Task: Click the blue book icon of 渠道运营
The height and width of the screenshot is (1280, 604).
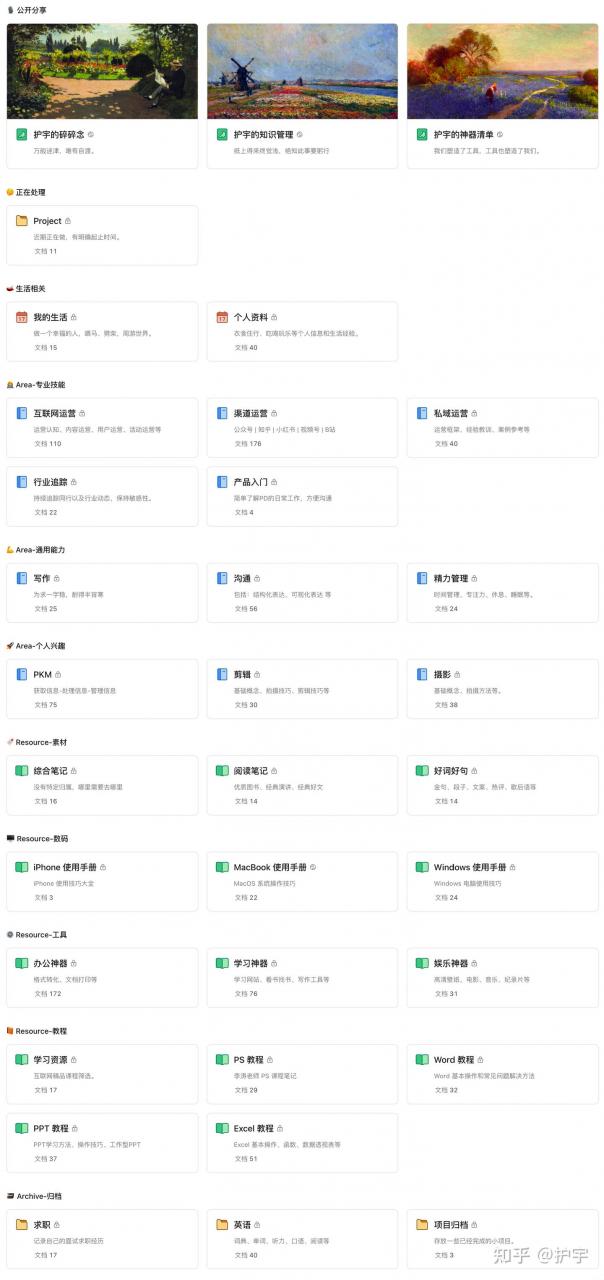Action: (222, 413)
